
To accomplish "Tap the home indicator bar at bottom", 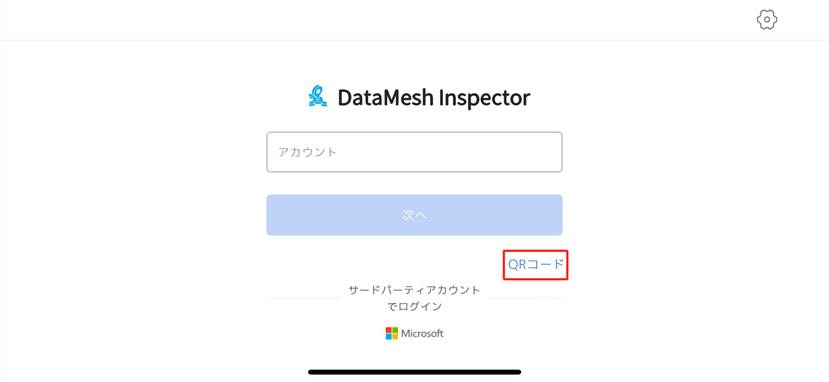I will coord(414,372).
